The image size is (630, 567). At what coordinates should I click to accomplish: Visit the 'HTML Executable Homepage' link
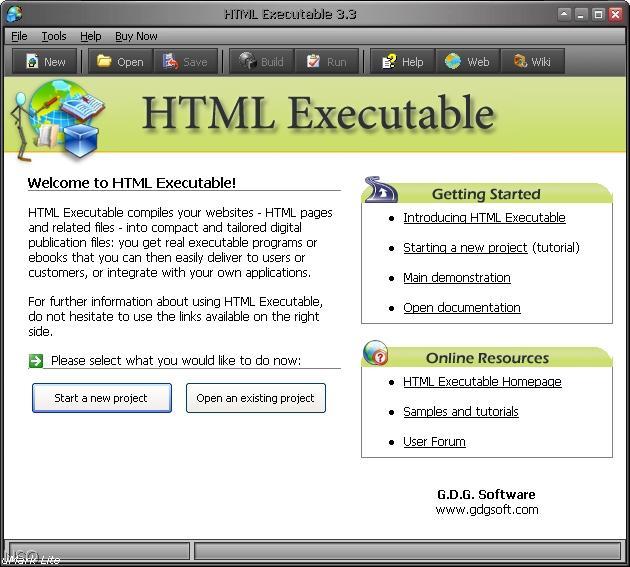482,382
